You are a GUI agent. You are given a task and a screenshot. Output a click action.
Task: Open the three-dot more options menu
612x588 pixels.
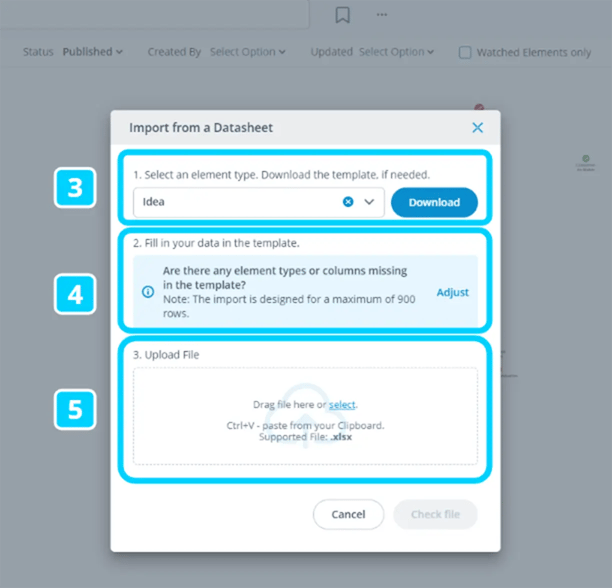[381, 15]
